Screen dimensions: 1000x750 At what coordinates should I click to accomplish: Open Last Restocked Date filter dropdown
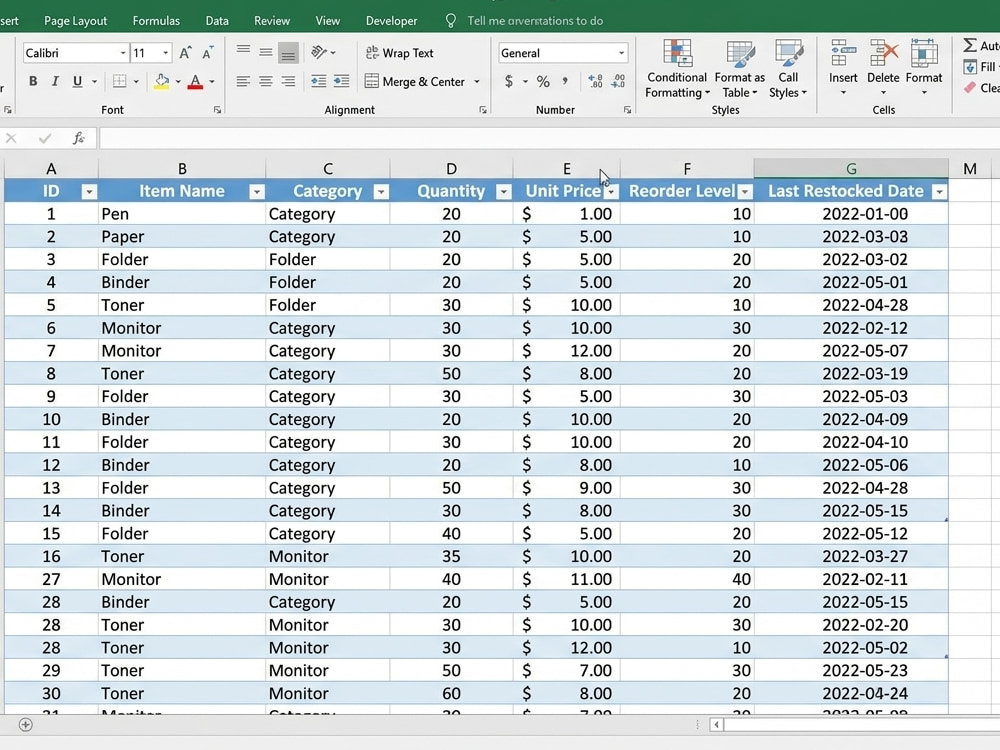[x=939, y=192]
